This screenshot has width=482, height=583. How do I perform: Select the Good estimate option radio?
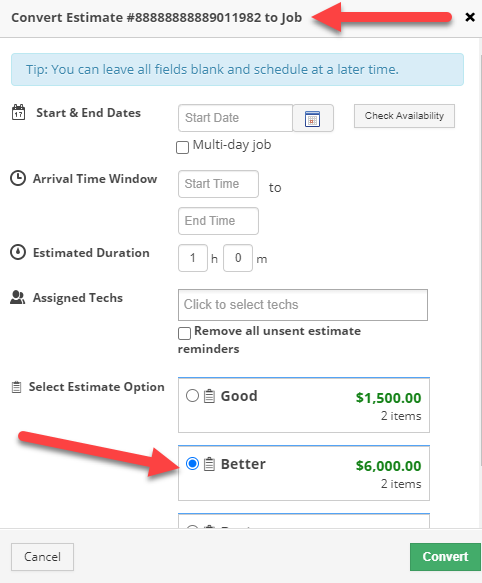coord(192,396)
